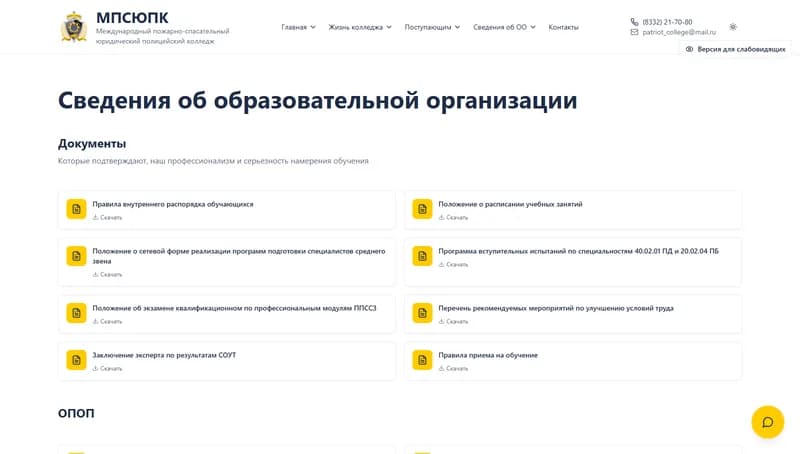Click the Сведения об образовательной организации heading
The width and height of the screenshot is (800, 454).
(x=317, y=100)
